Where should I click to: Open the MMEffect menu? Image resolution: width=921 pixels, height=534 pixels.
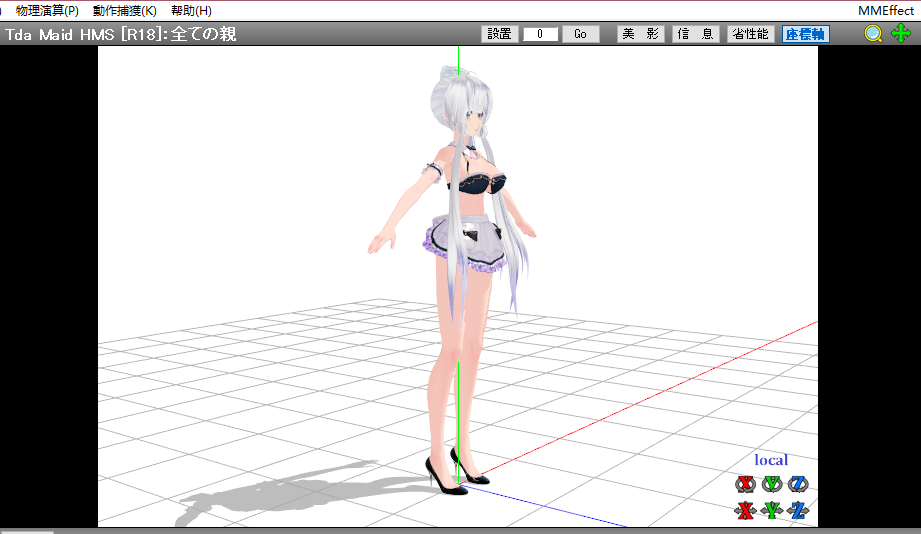885,10
